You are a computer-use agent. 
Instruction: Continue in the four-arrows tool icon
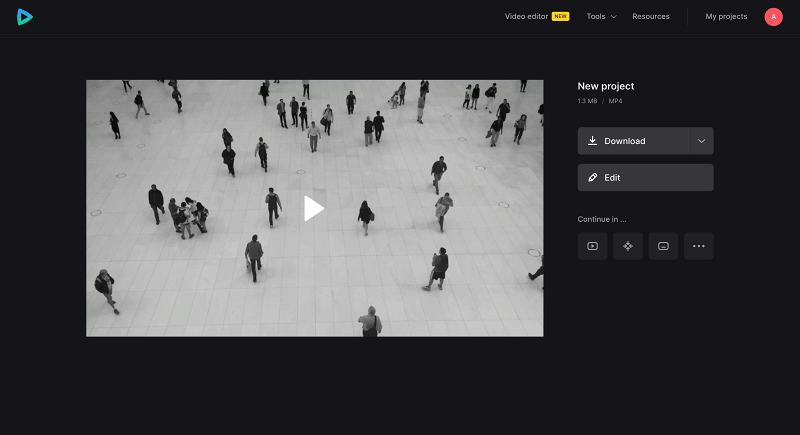628,246
